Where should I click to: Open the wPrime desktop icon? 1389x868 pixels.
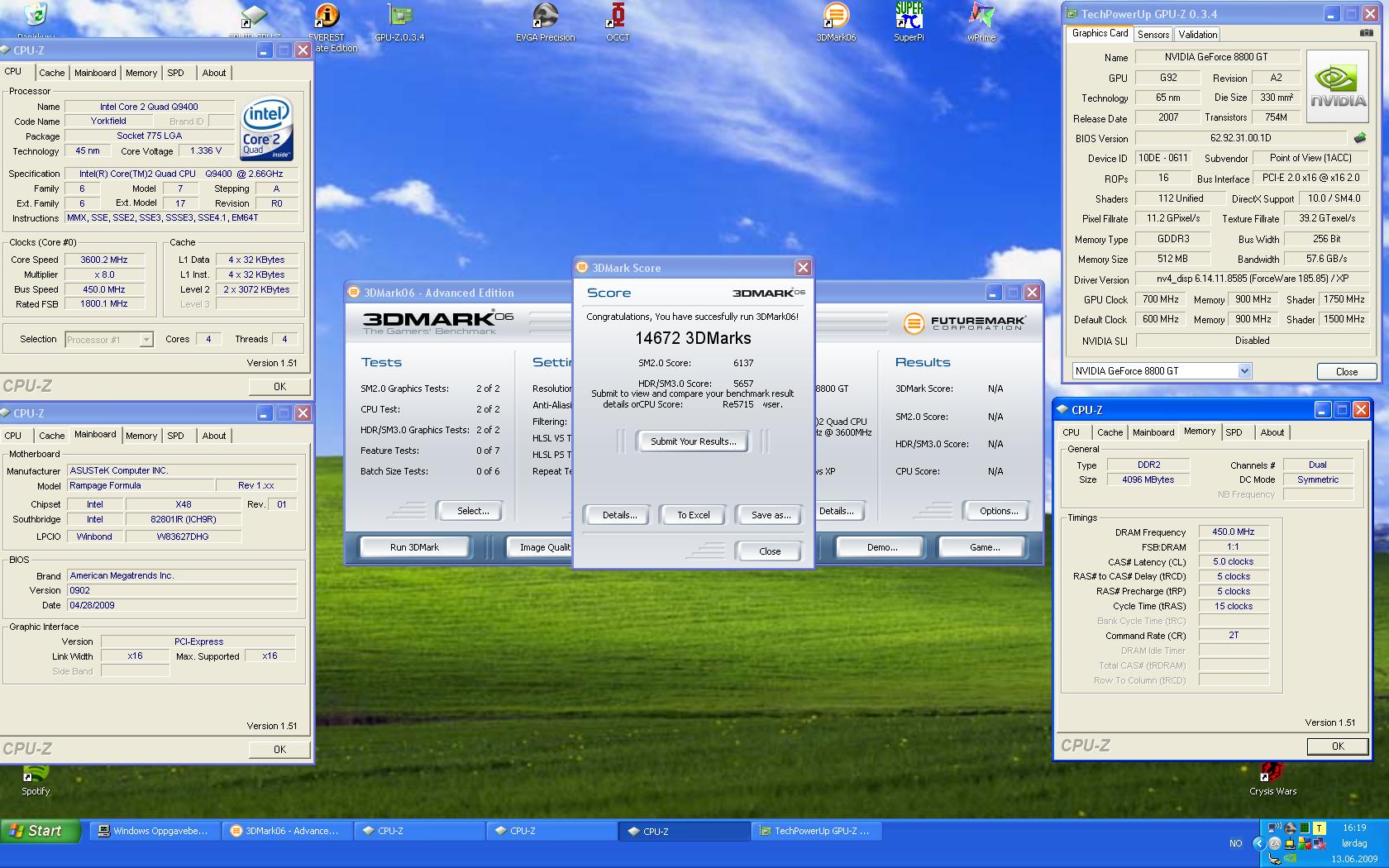981,22
